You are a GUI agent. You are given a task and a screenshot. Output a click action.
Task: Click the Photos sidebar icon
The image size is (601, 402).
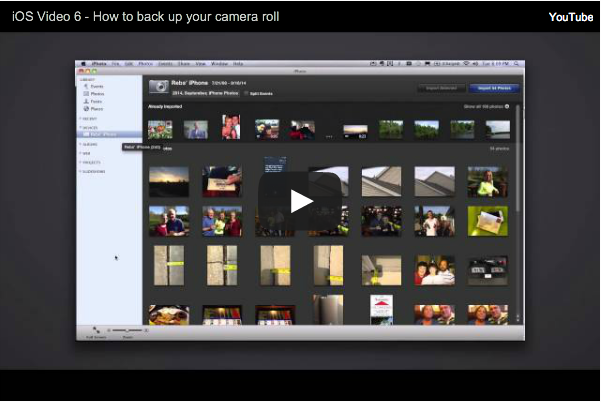86,94
